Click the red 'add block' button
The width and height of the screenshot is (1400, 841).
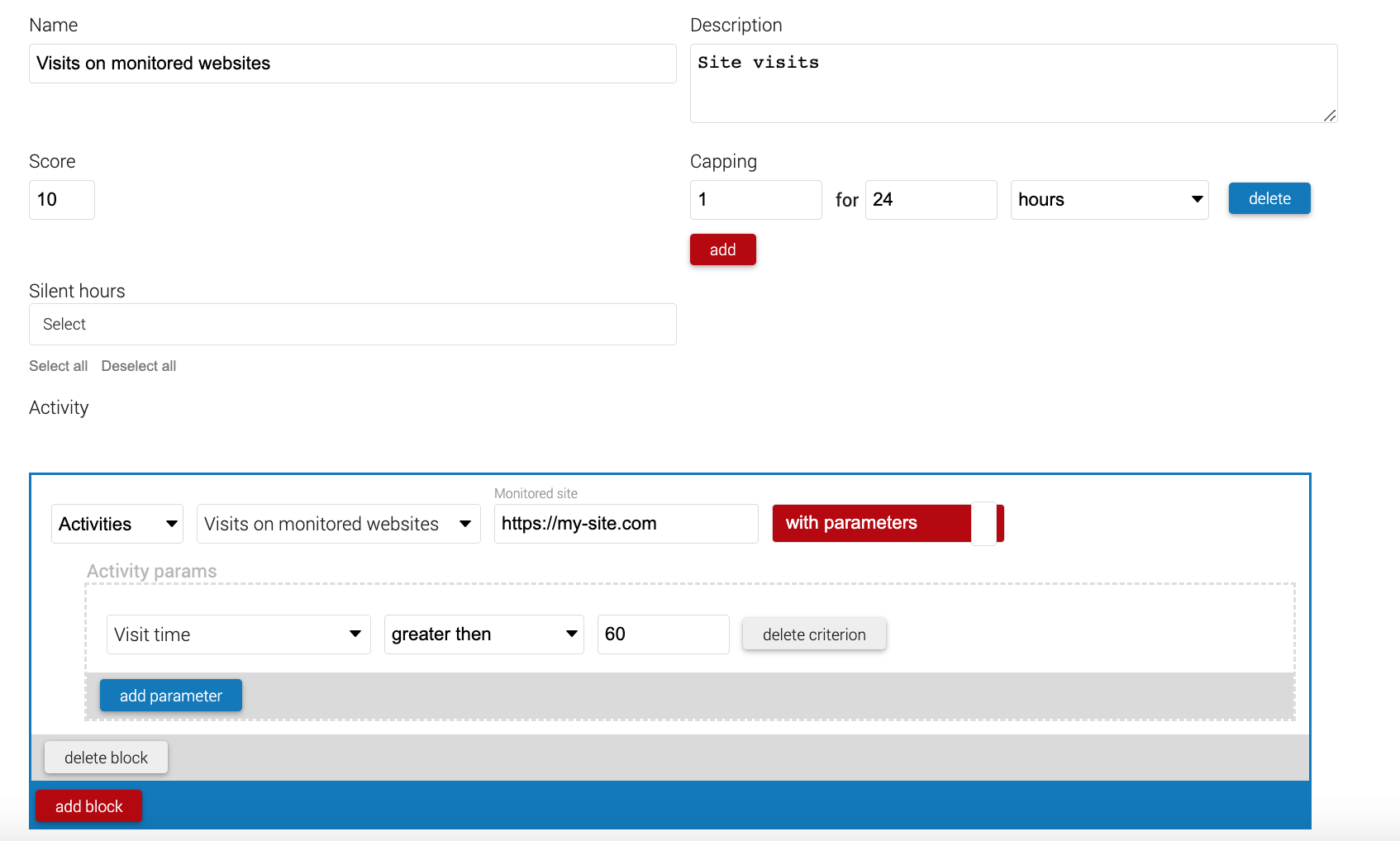[x=88, y=806]
